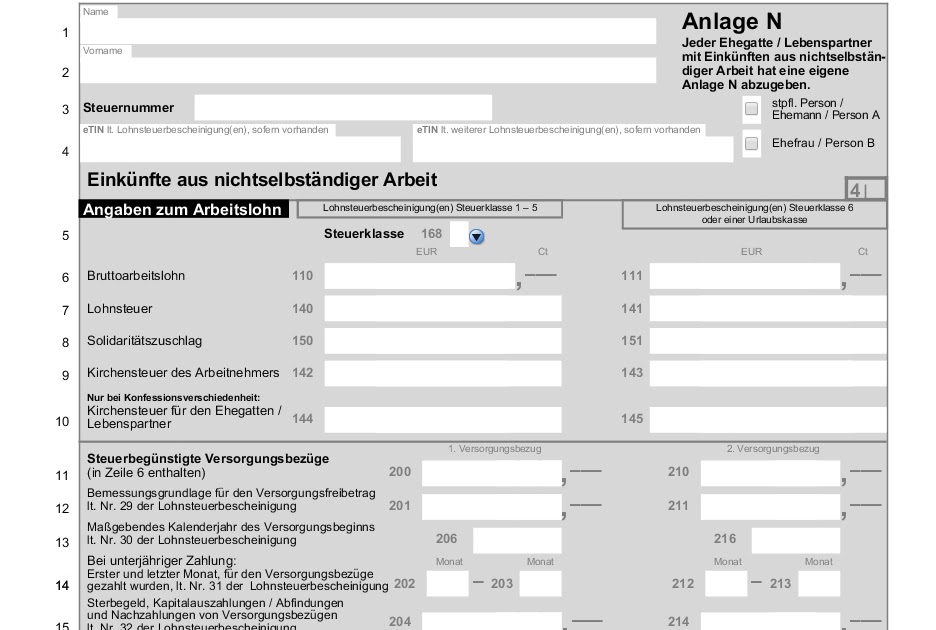Click the Steuerklasse 168 field
Image resolution: width=936 pixels, height=630 pixels.
pyautogui.click(x=459, y=234)
